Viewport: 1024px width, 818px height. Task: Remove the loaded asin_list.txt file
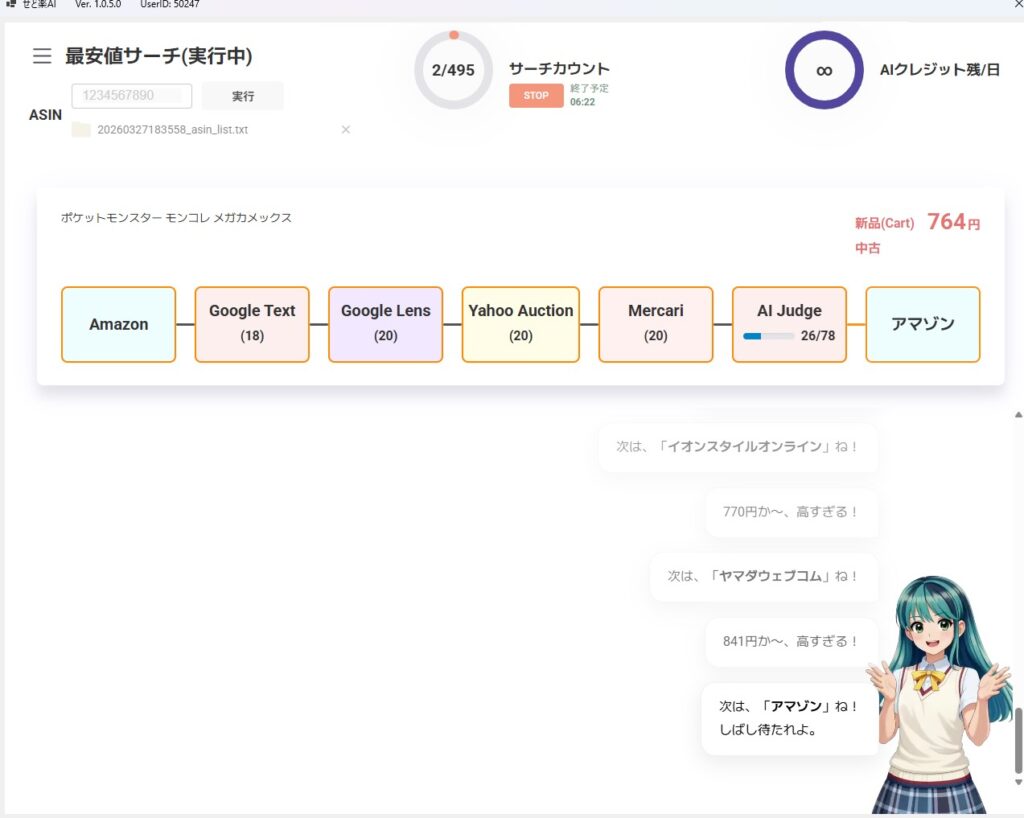click(x=346, y=130)
